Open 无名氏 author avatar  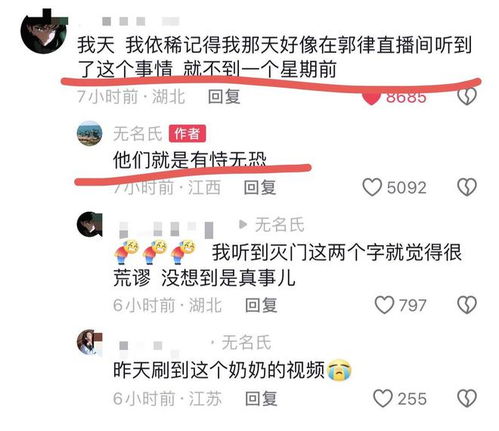pos(90,134)
